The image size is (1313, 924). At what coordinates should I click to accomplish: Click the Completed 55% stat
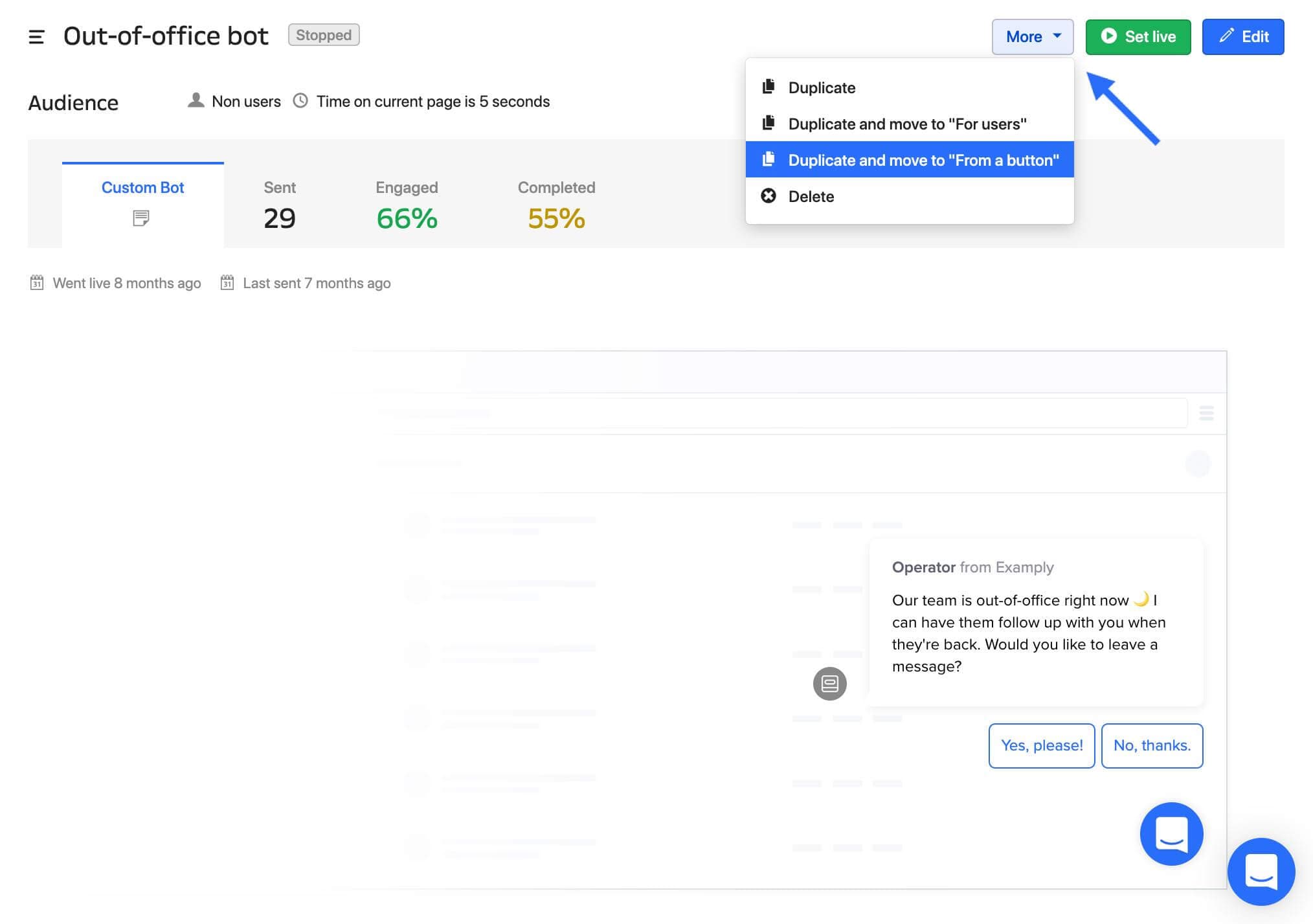556,219
